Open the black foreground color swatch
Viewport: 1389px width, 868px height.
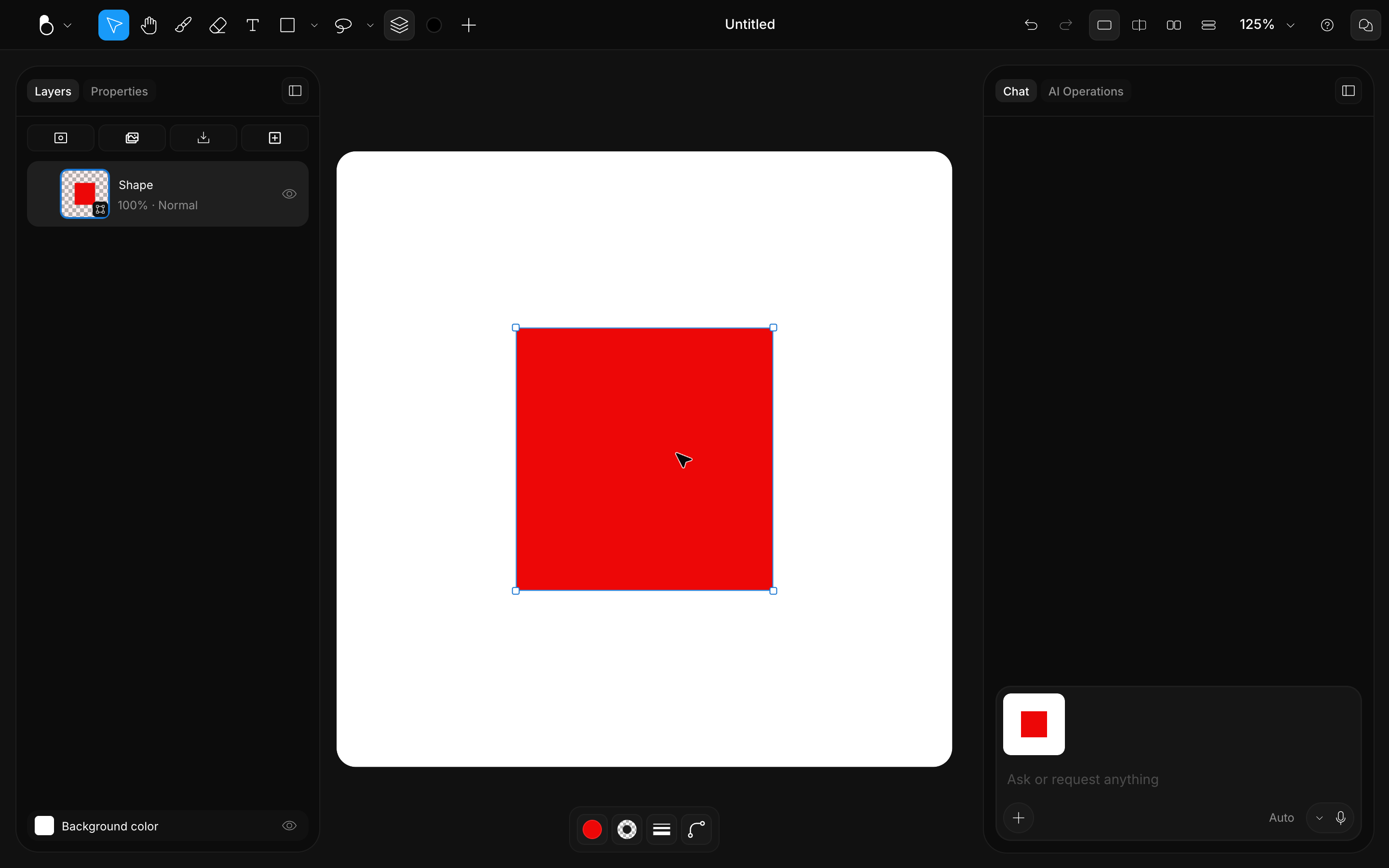pos(435,25)
